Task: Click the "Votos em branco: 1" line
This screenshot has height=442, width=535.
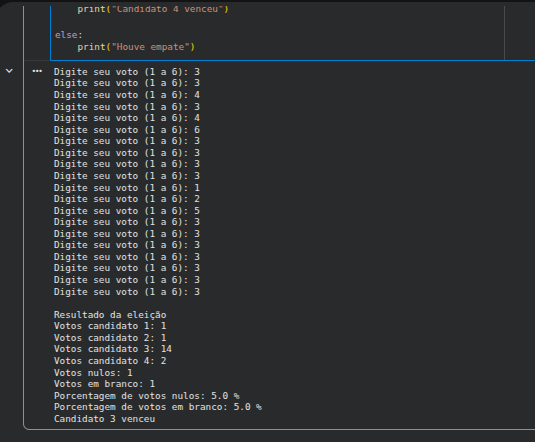Action: point(104,384)
